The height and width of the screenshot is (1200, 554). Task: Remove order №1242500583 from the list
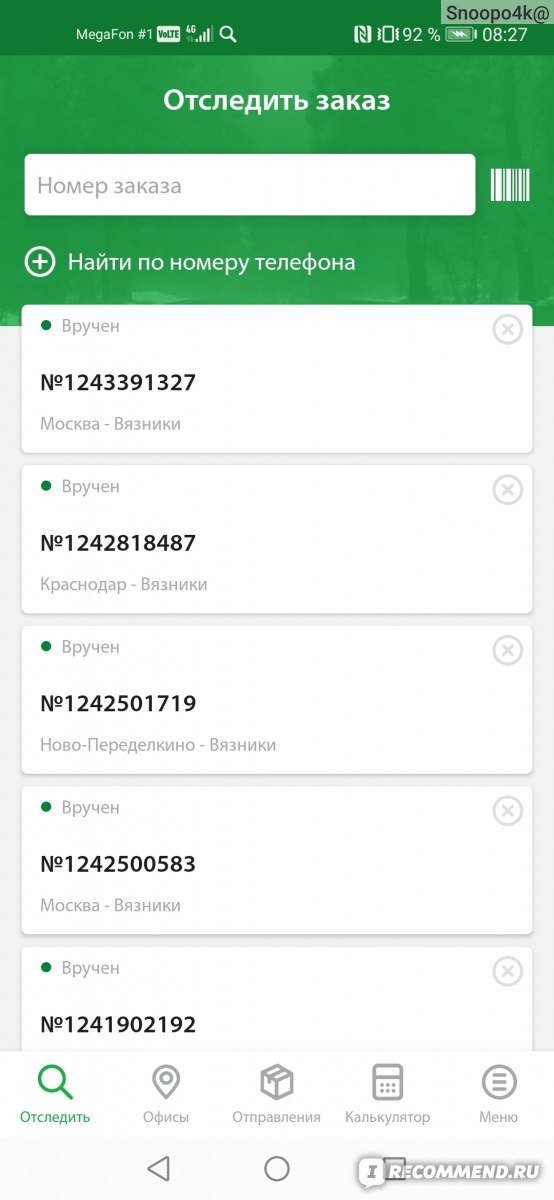click(x=508, y=811)
